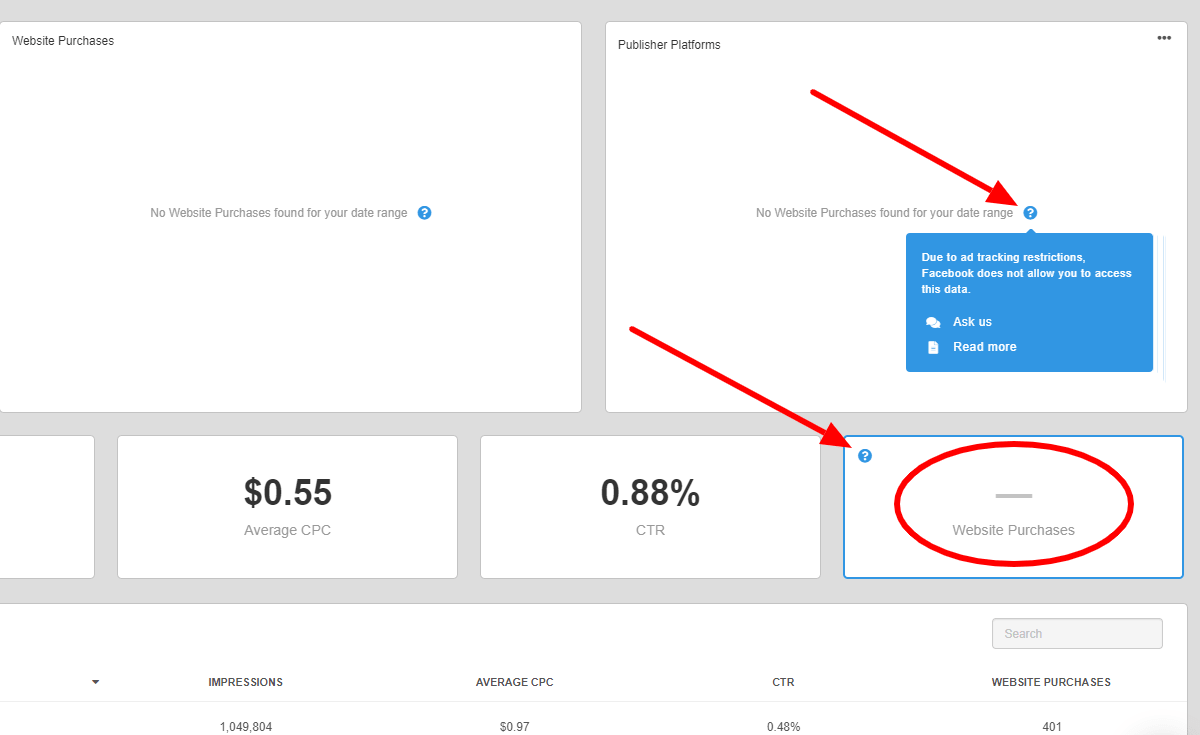Click the $0.97 average CPC cell
The width and height of the screenshot is (1200, 735).
[514, 727]
